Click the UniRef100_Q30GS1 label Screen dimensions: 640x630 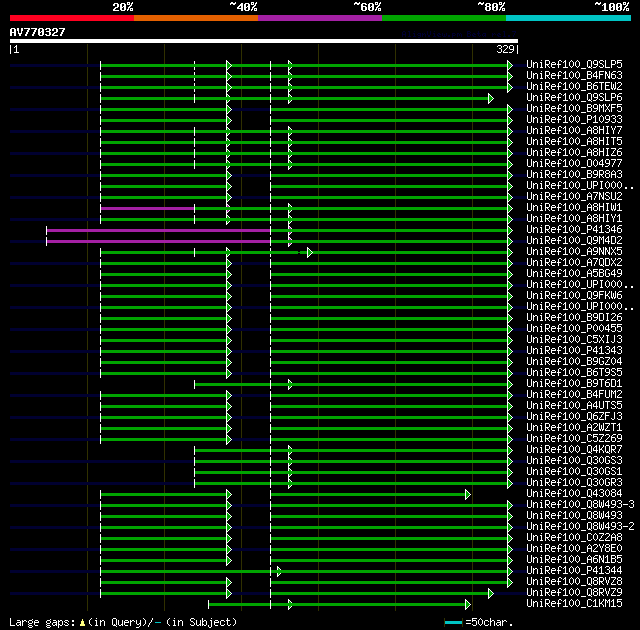(574, 472)
